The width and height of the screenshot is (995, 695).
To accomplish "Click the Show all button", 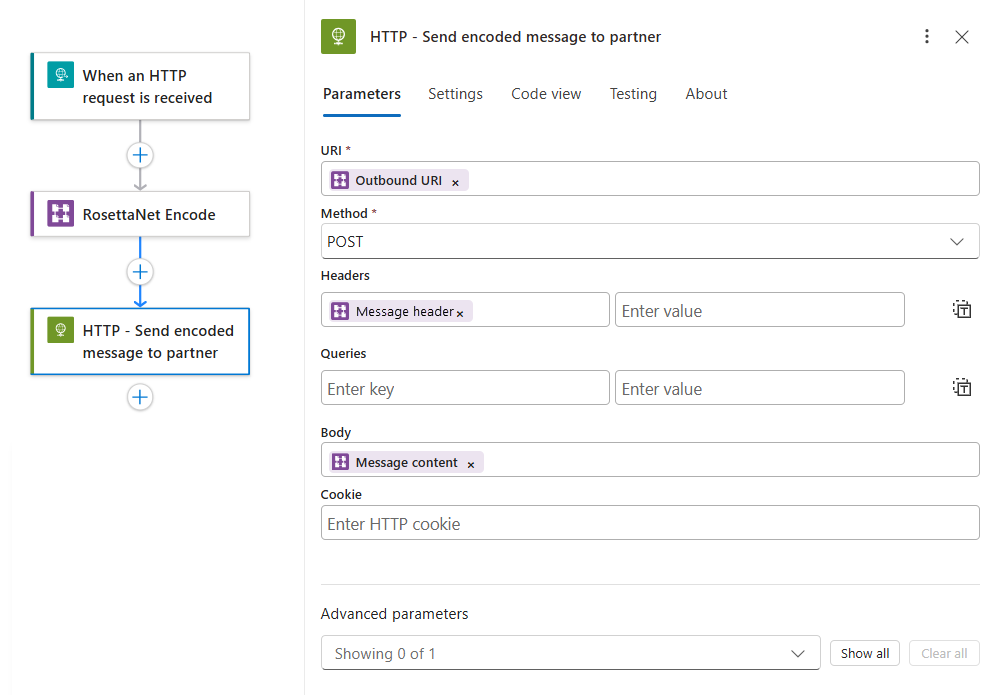I will click(x=865, y=653).
